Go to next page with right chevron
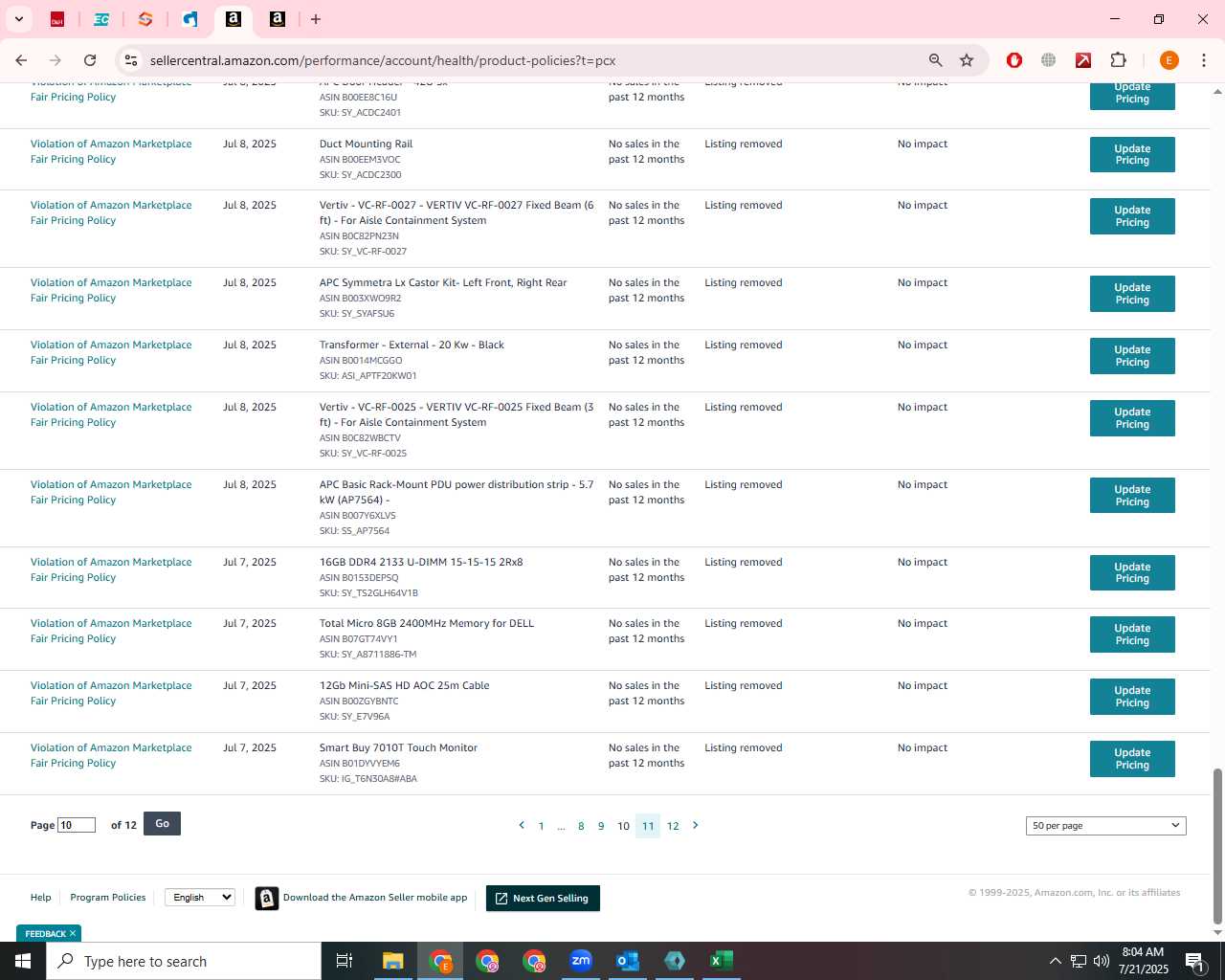Viewport: 1225px width, 980px height. pyautogui.click(x=696, y=825)
